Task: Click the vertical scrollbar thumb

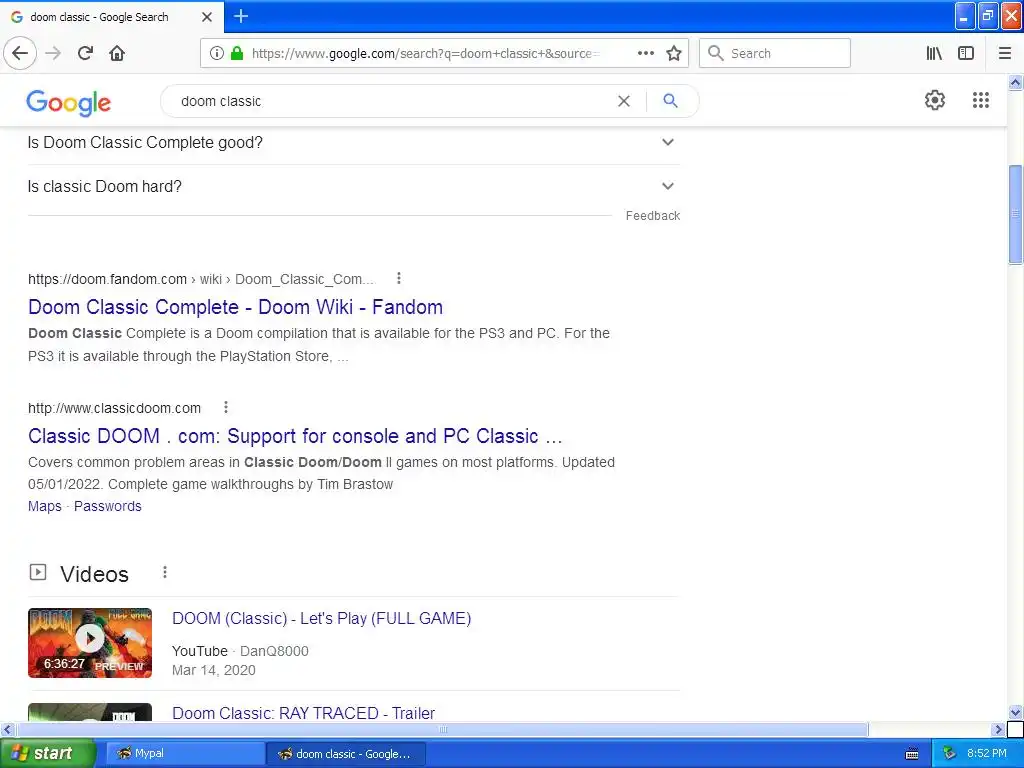Action: (x=1015, y=214)
